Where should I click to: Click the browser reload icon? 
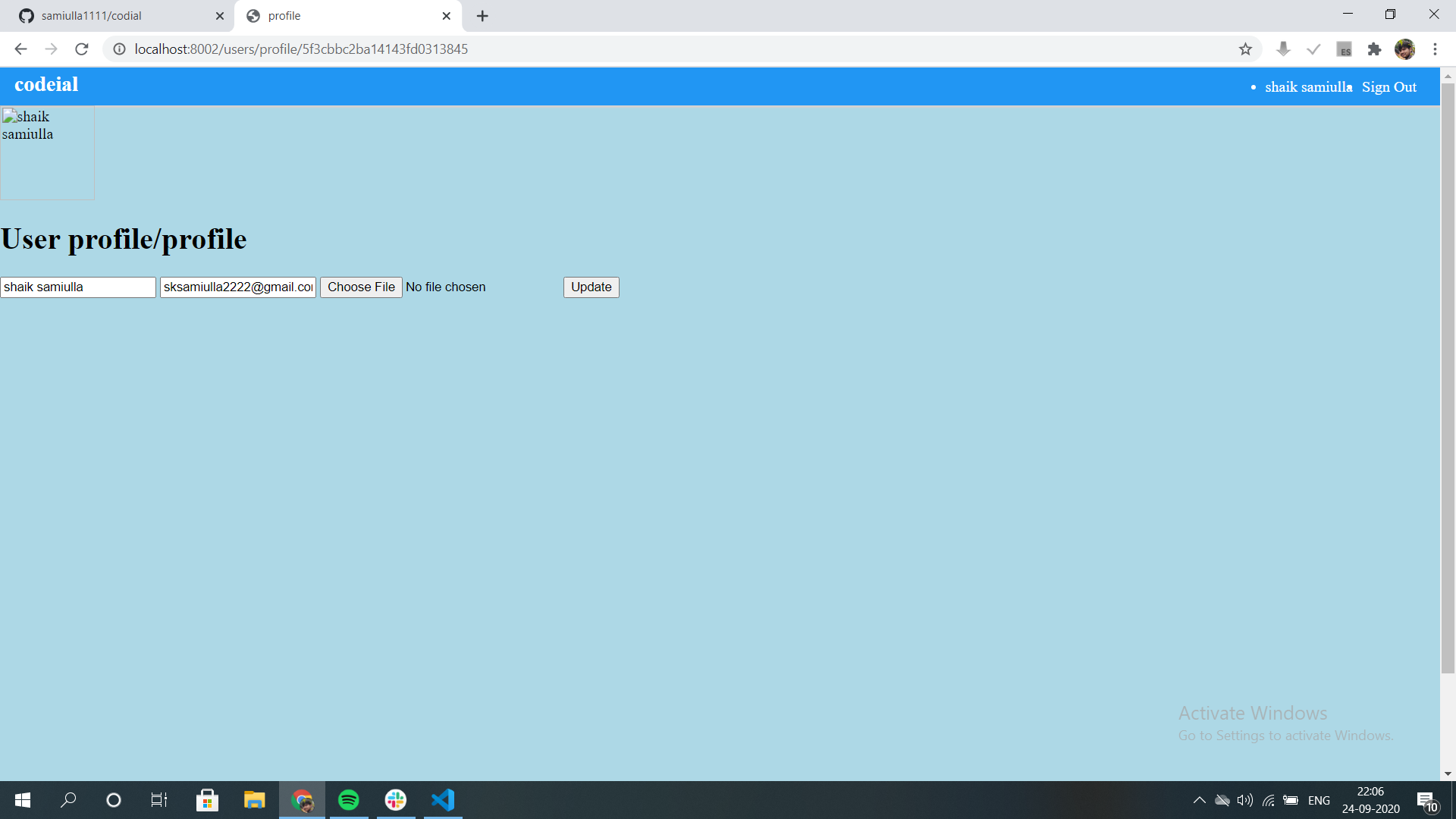(82, 49)
